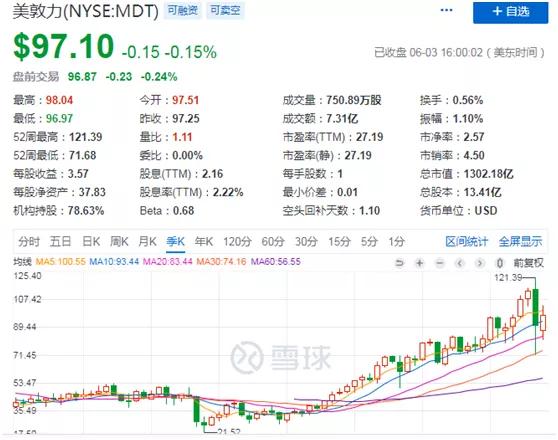This screenshot has height=440, width=558.
Task: Click the MA5:100.55 indicator label
Action: pyautogui.click(x=60, y=262)
